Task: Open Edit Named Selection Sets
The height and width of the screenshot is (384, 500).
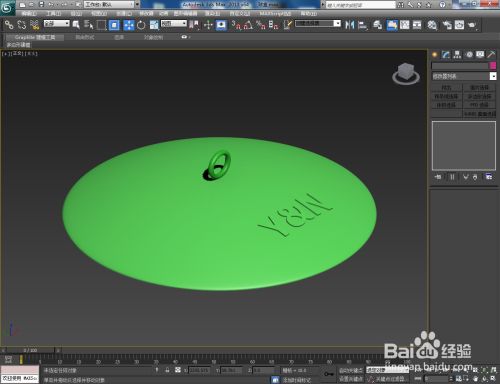Action: pyautogui.click(x=287, y=25)
